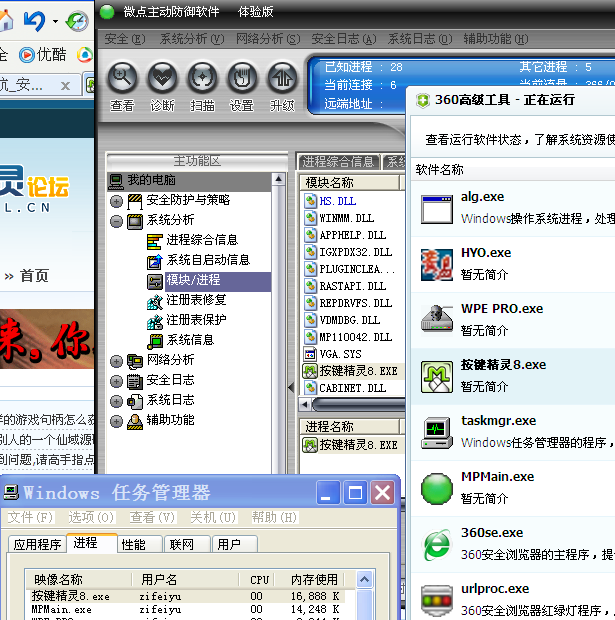Click module list scroll left arrow
Image resolution: width=615 pixels, height=620 pixels.
coord(305,405)
